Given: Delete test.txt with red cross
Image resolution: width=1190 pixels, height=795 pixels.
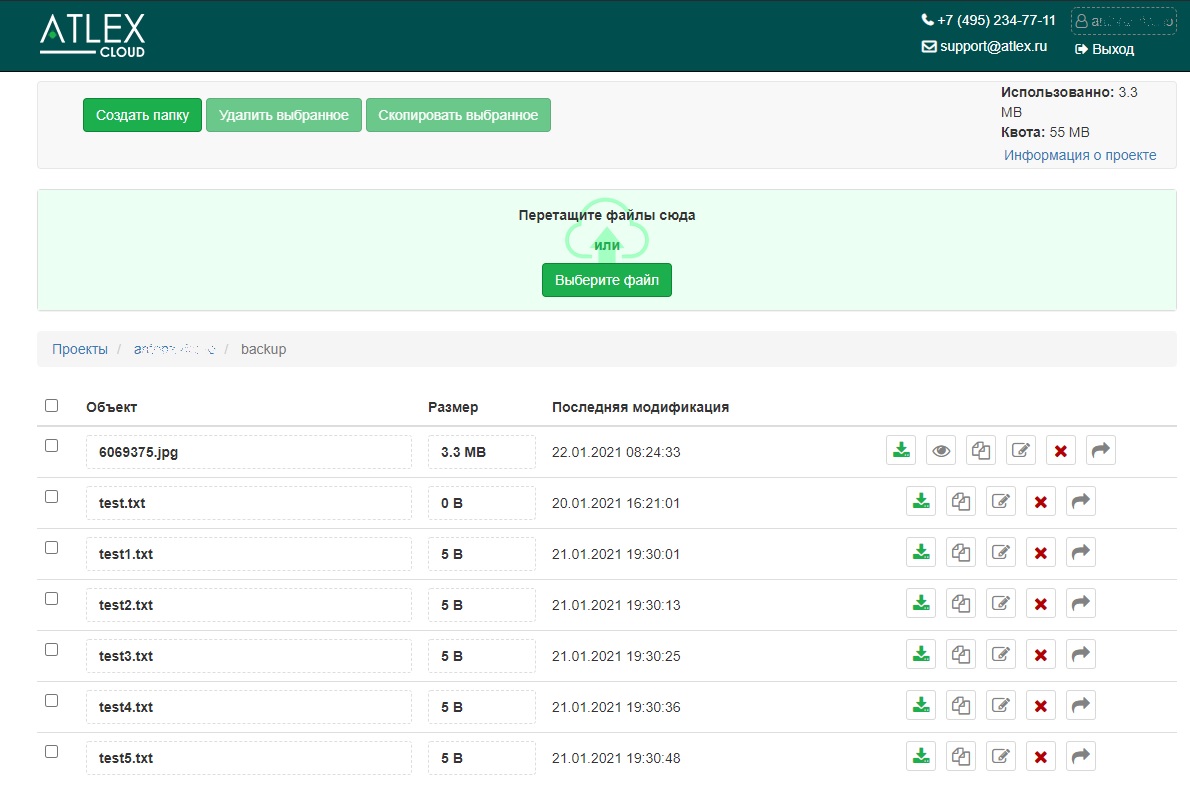Looking at the screenshot, I should tap(1041, 501).
